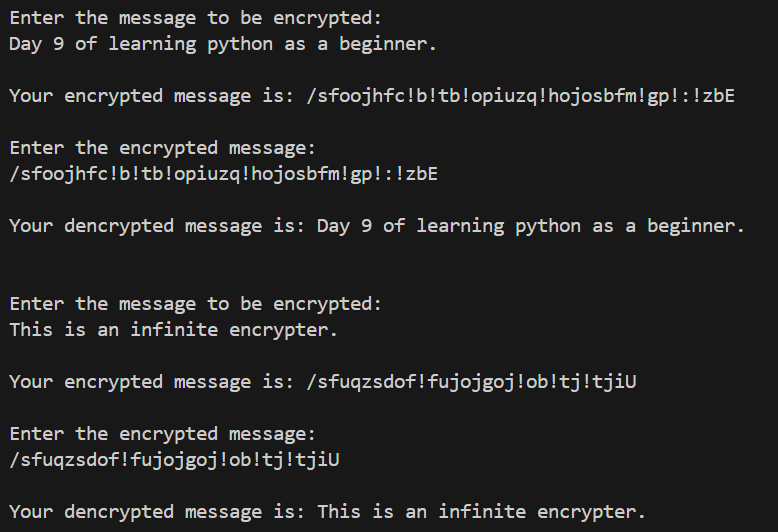
Task: Click "encrypter." at the end of the final output line
Action: [x=591, y=512]
